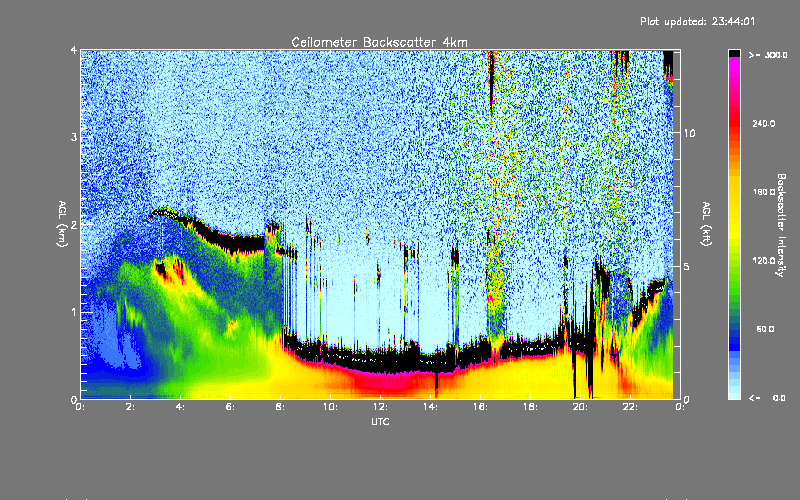Click the 1 km label on the left axis
800x500 pixels.
tap(74, 312)
